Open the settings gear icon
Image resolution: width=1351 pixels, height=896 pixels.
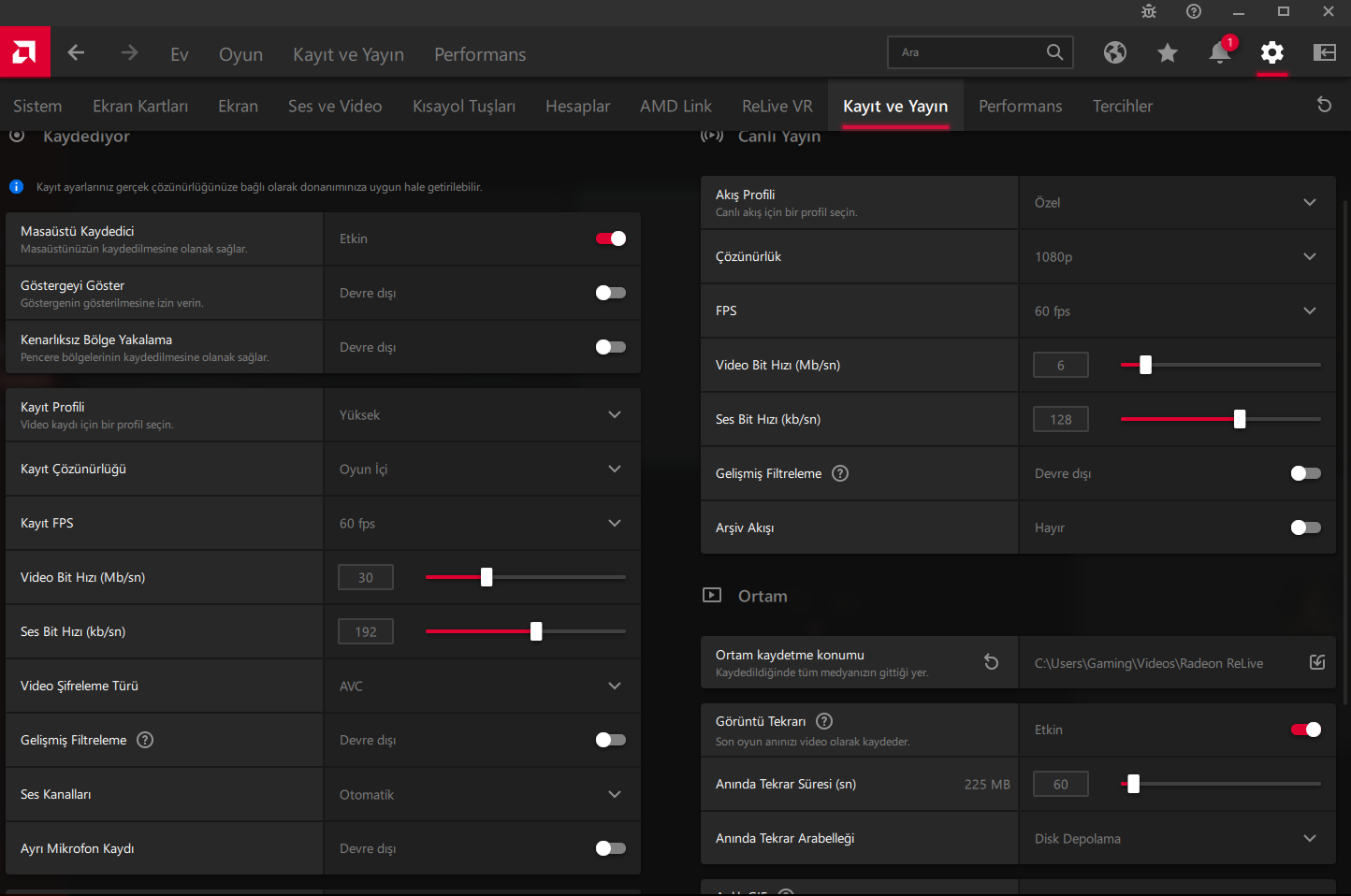click(1271, 52)
